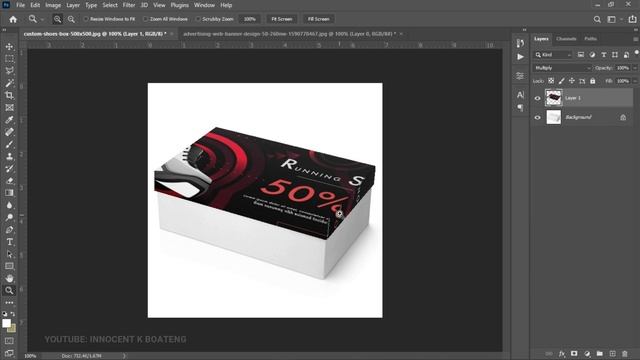Select the Move tool
The image size is (640, 360).
pos(9,47)
